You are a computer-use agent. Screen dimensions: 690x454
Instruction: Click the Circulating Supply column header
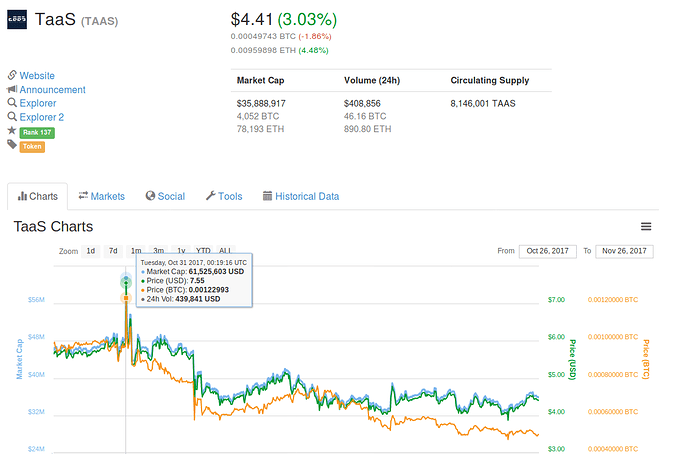point(489,81)
